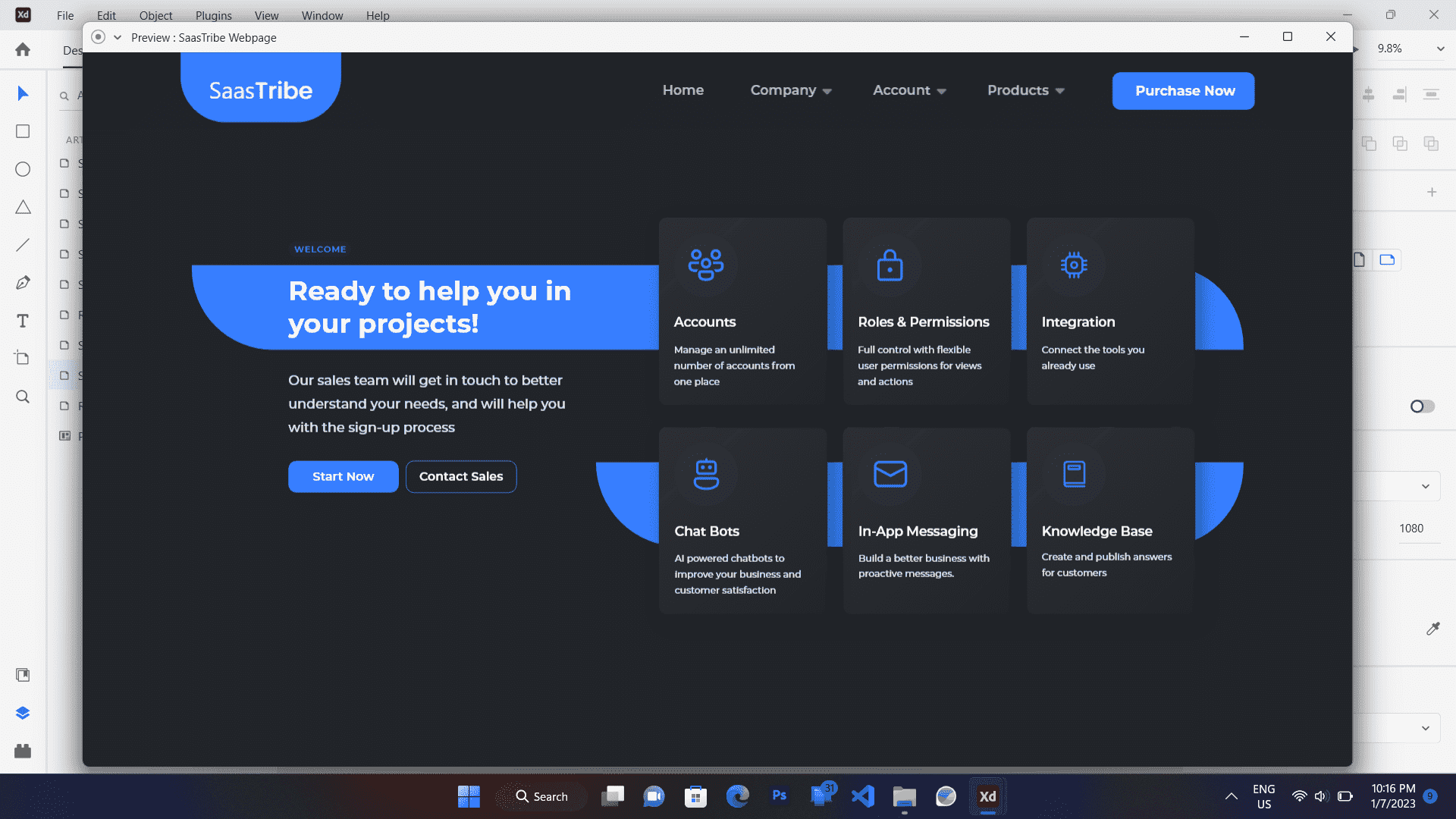Click the SaasTribe logo
Viewport: 1456px width, 819px height.
tap(261, 89)
